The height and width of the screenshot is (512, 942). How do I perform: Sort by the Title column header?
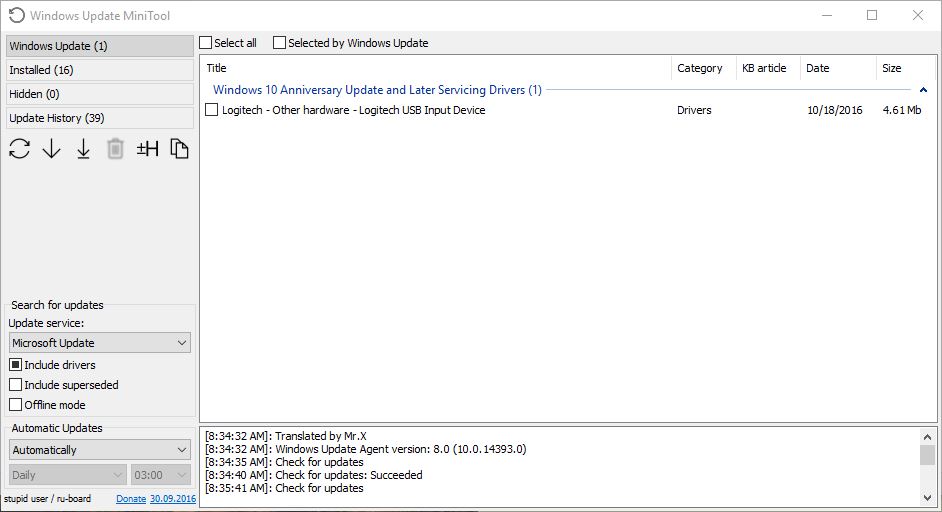(436, 68)
